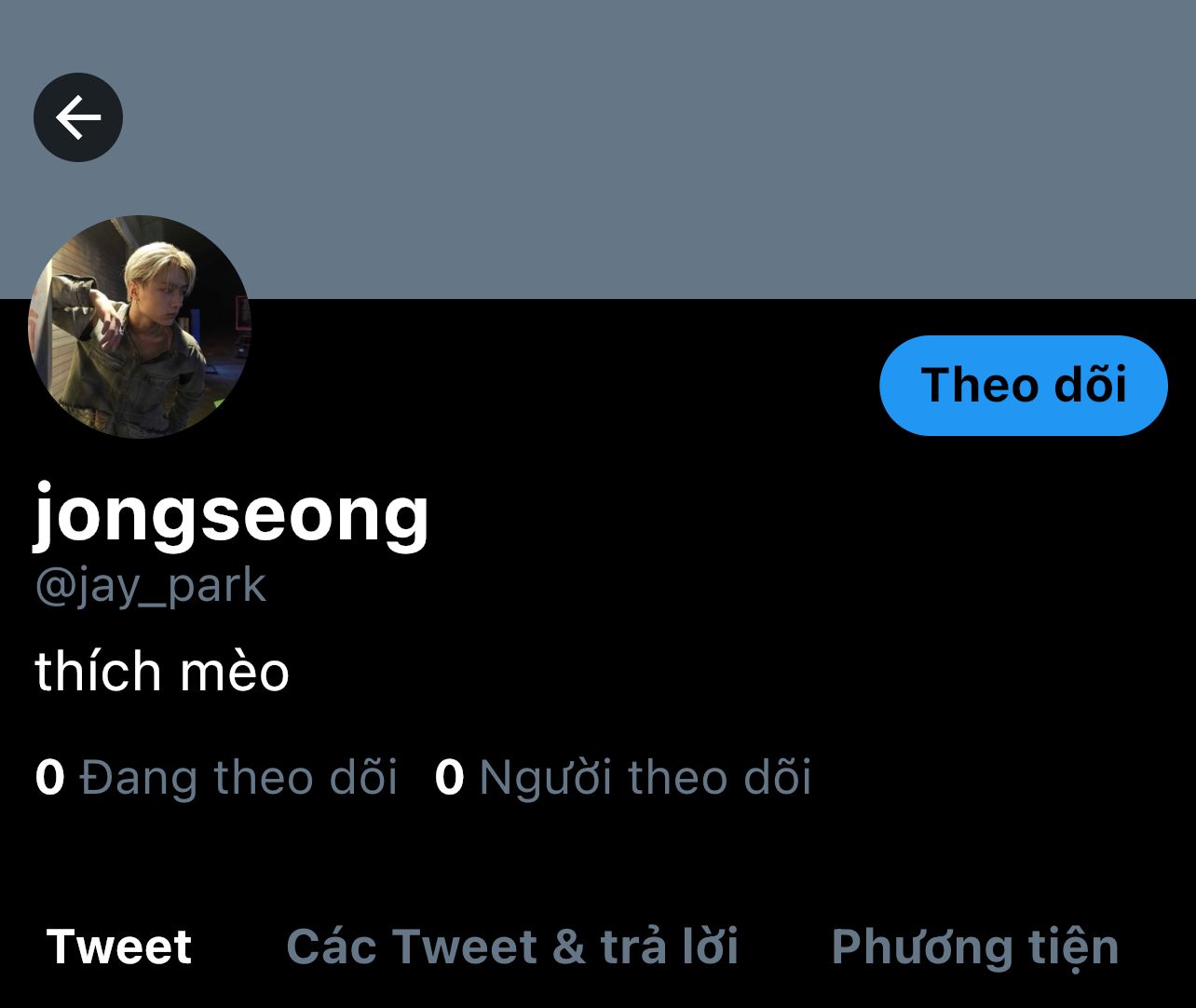Image resolution: width=1196 pixels, height=1008 pixels.
Task: Show media posts via Phương tiện
Action: coord(974,947)
